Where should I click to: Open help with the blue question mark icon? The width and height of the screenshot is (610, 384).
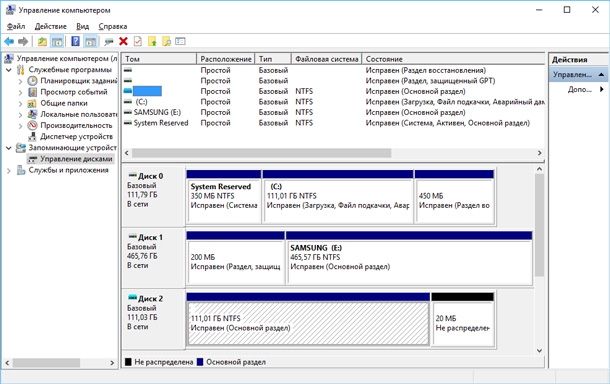[75, 41]
